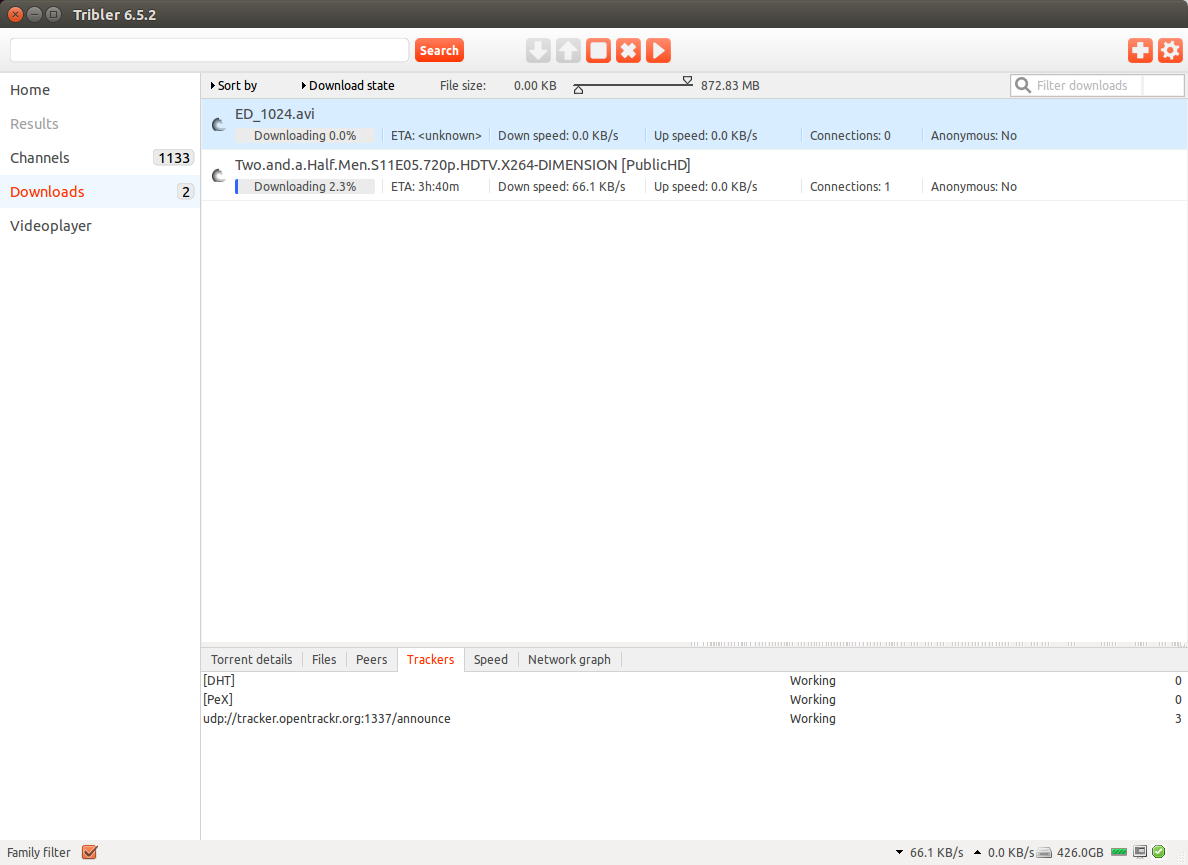Click the greyed download arrow toolbar icon
The width and height of the screenshot is (1188, 865).
click(538, 51)
